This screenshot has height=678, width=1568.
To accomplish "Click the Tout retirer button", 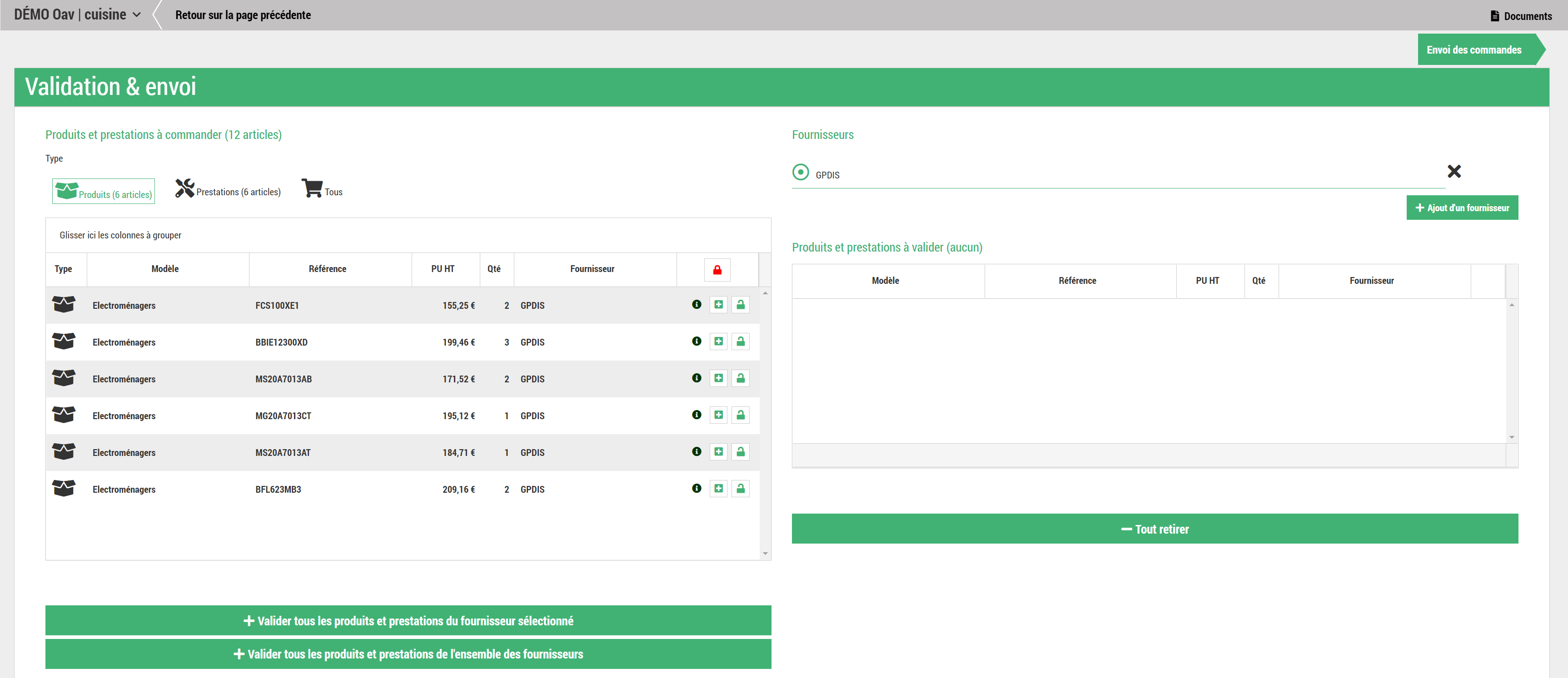I will (1154, 529).
